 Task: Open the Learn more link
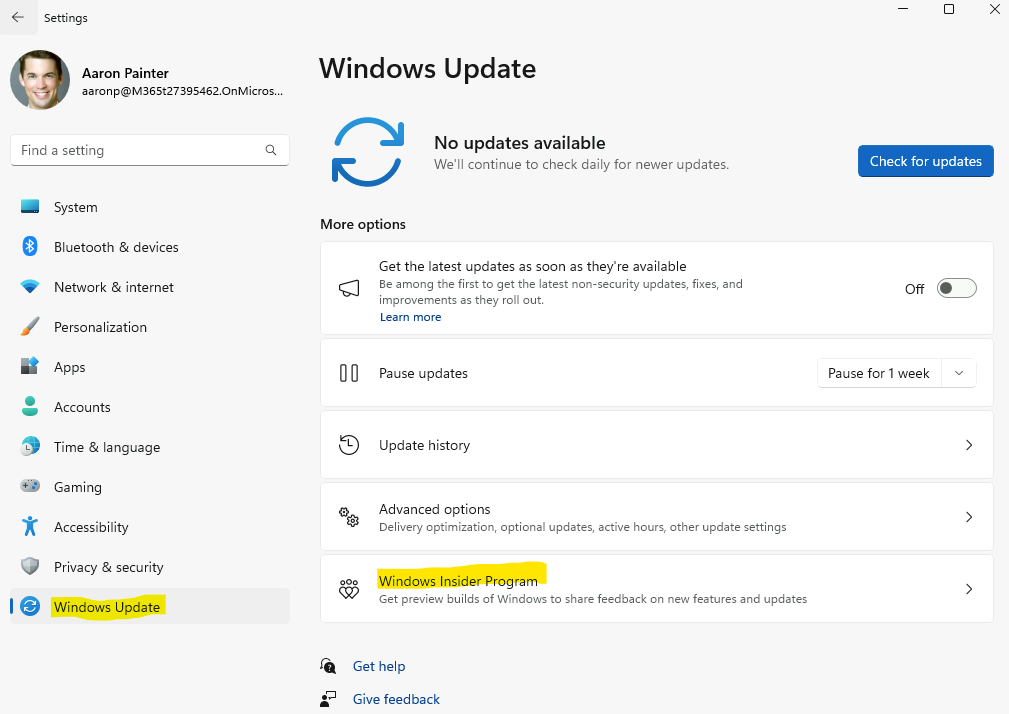coord(411,317)
